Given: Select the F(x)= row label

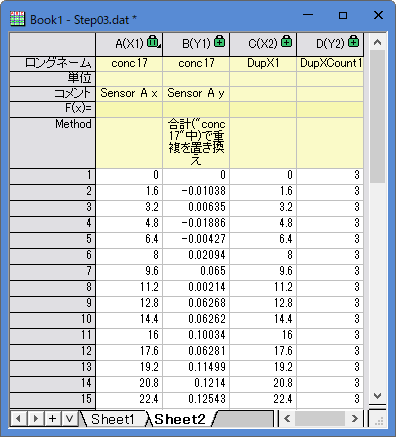Looking at the screenshot, I should point(53,109).
